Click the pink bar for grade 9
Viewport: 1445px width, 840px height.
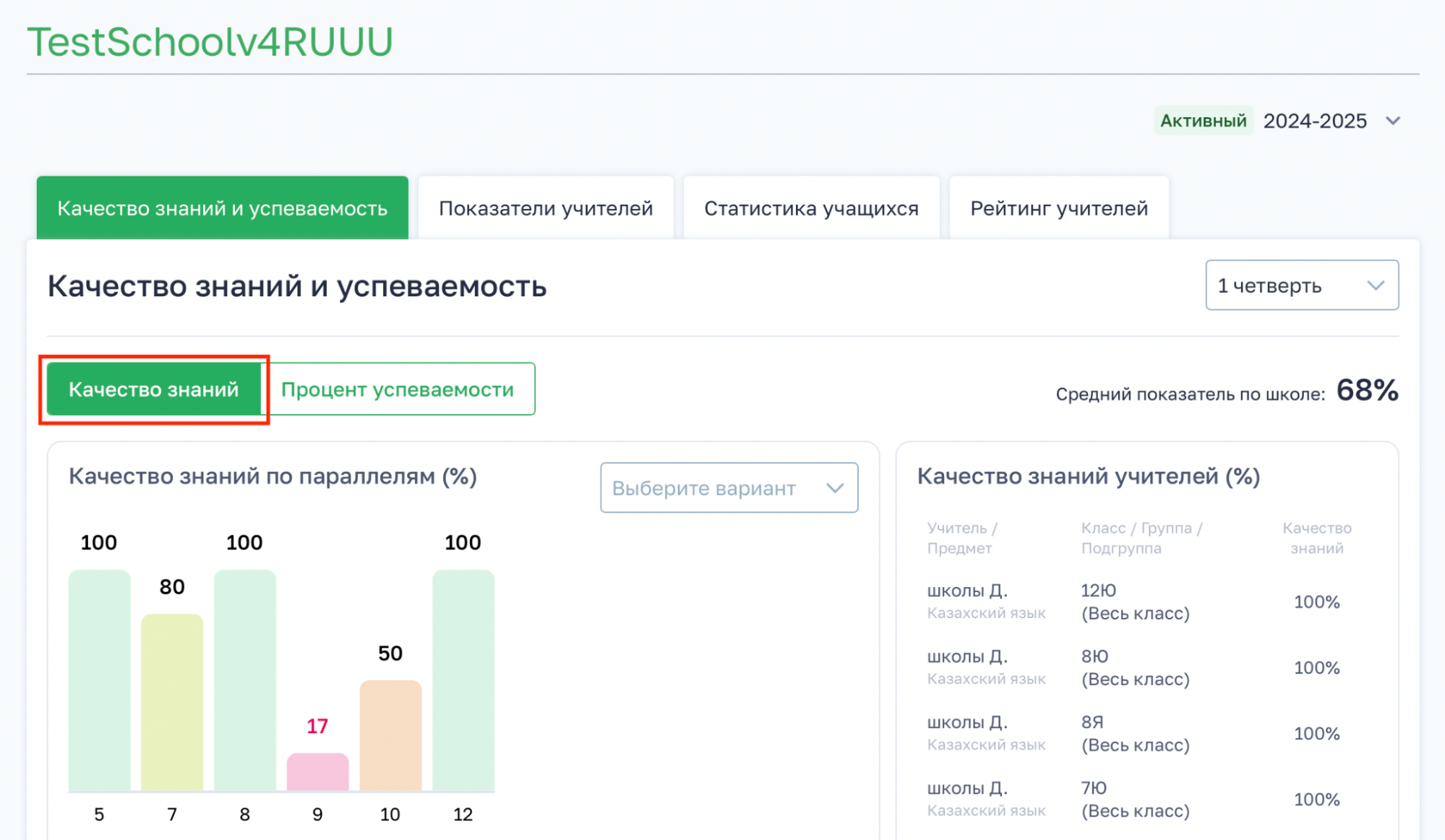317,772
